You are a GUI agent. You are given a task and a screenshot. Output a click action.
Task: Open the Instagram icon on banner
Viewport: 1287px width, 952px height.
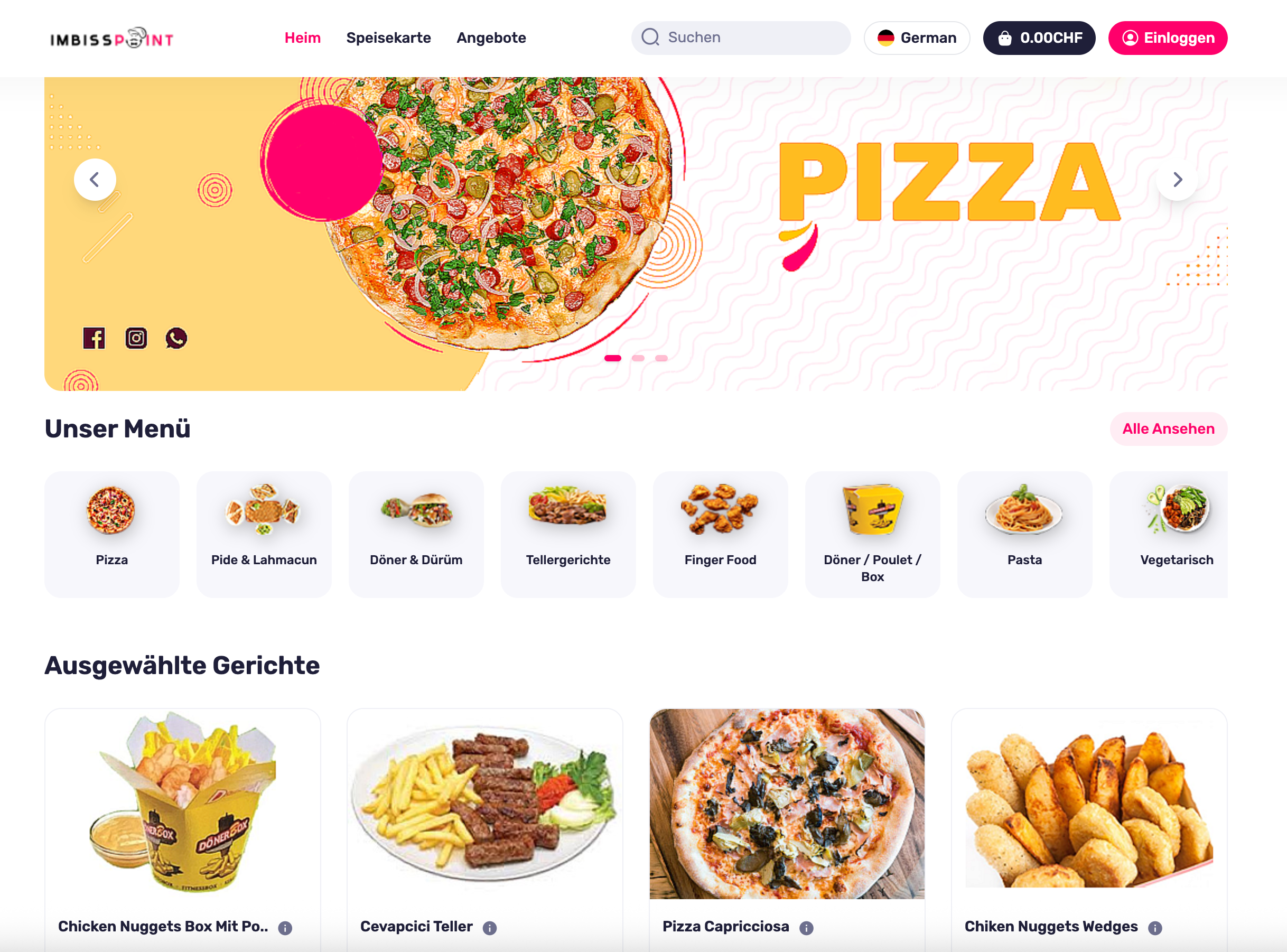[x=136, y=338]
